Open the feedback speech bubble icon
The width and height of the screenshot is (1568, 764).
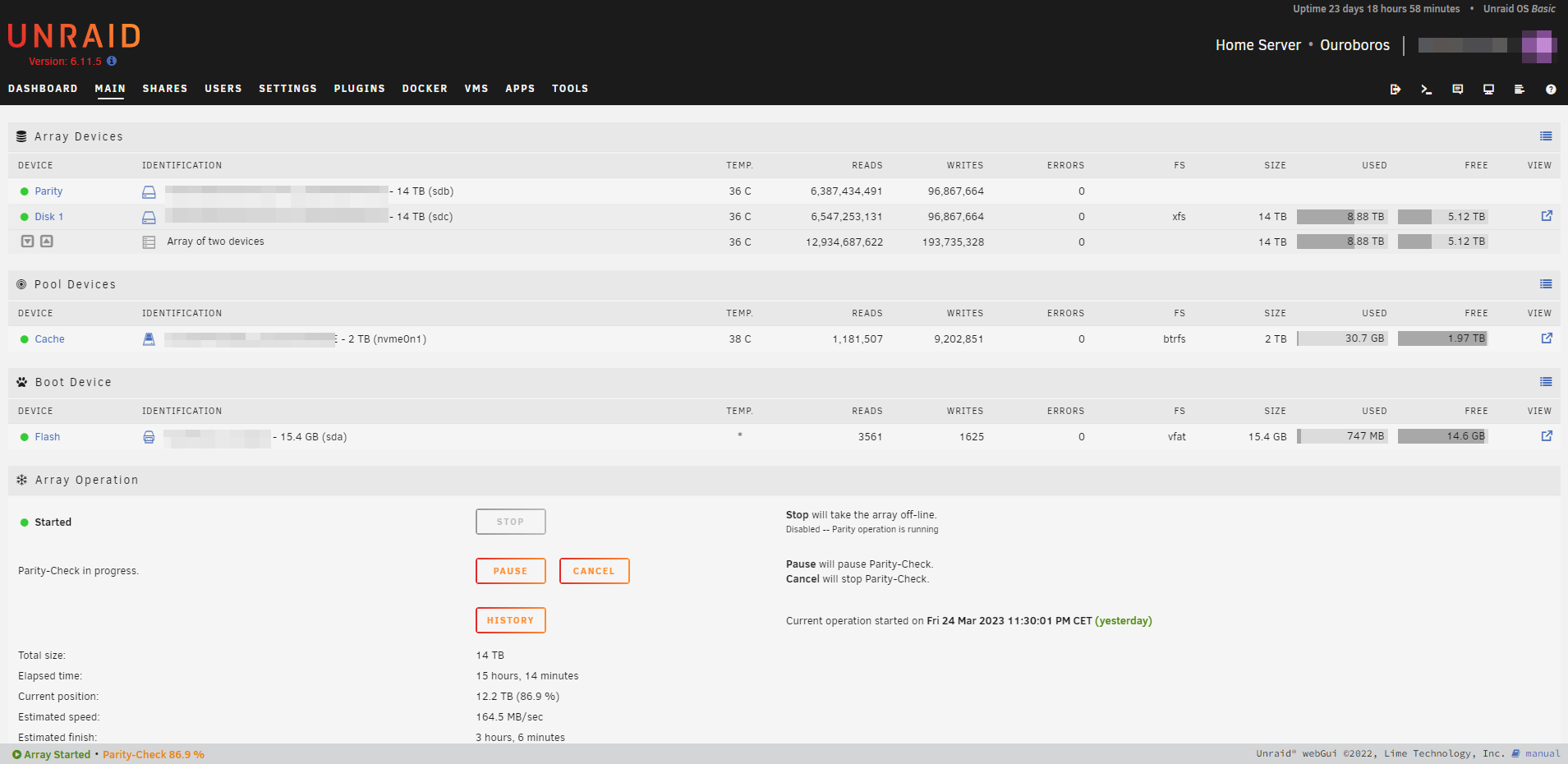(x=1457, y=90)
